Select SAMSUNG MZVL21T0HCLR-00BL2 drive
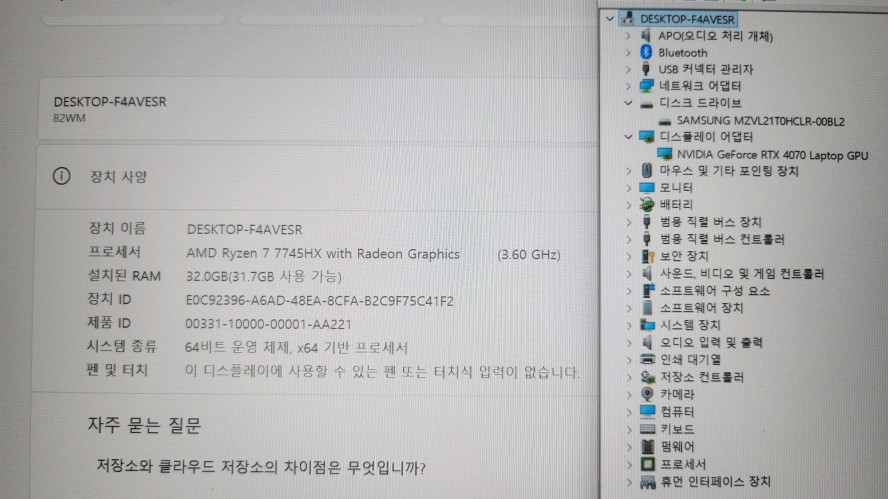Viewport: 888px width, 499px height. point(760,121)
